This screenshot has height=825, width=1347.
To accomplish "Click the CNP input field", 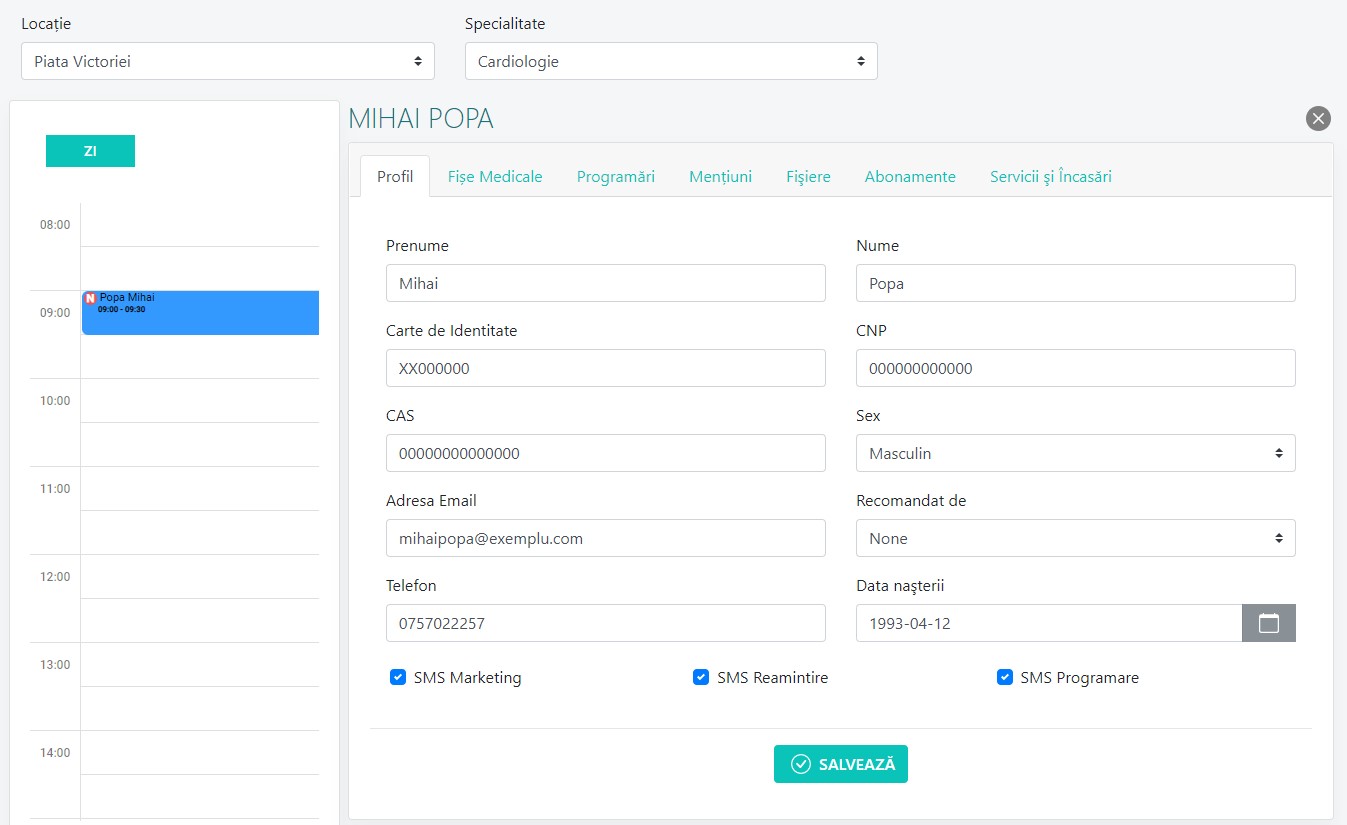I will click(x=1075, y=368).
